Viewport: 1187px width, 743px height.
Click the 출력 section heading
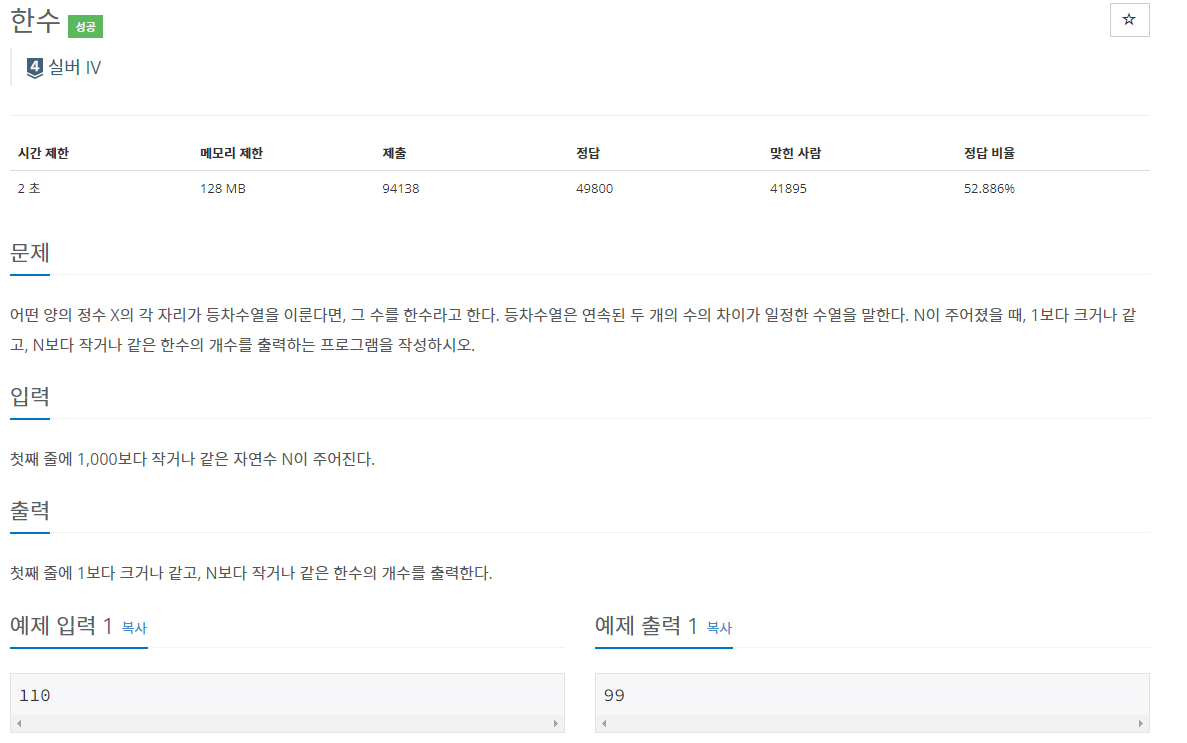click(30, 510)
